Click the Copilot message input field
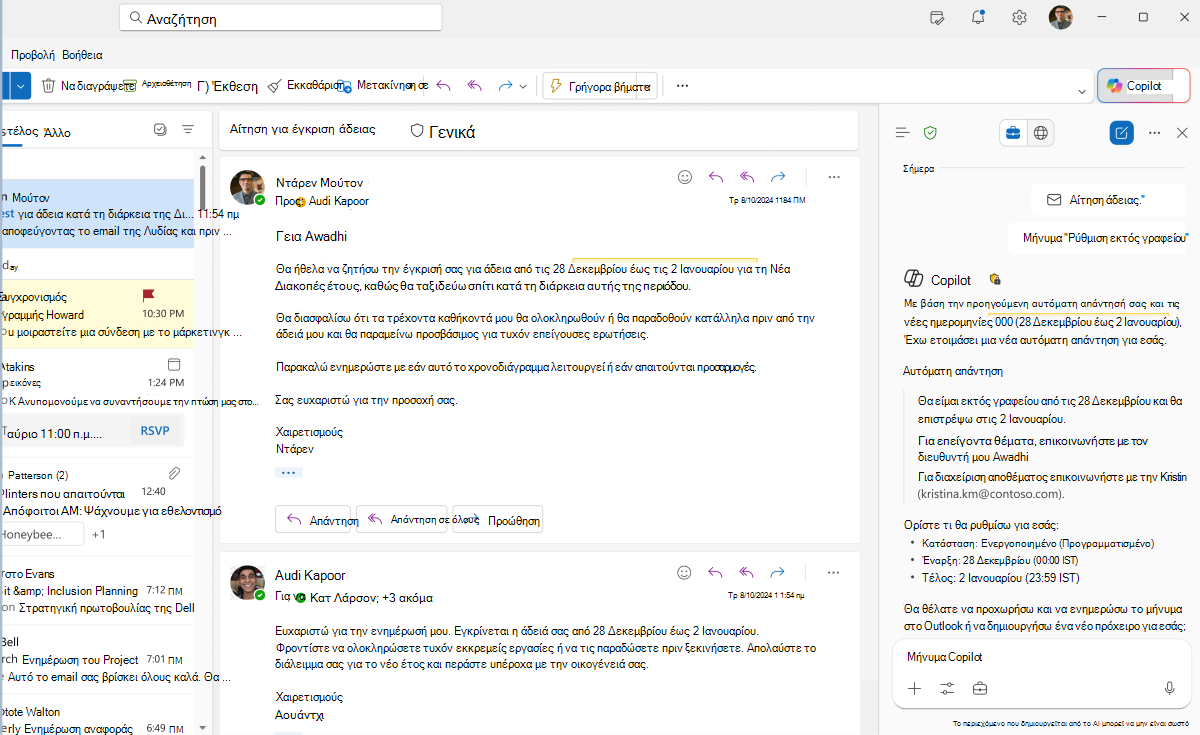 [x=1042, y=657]
